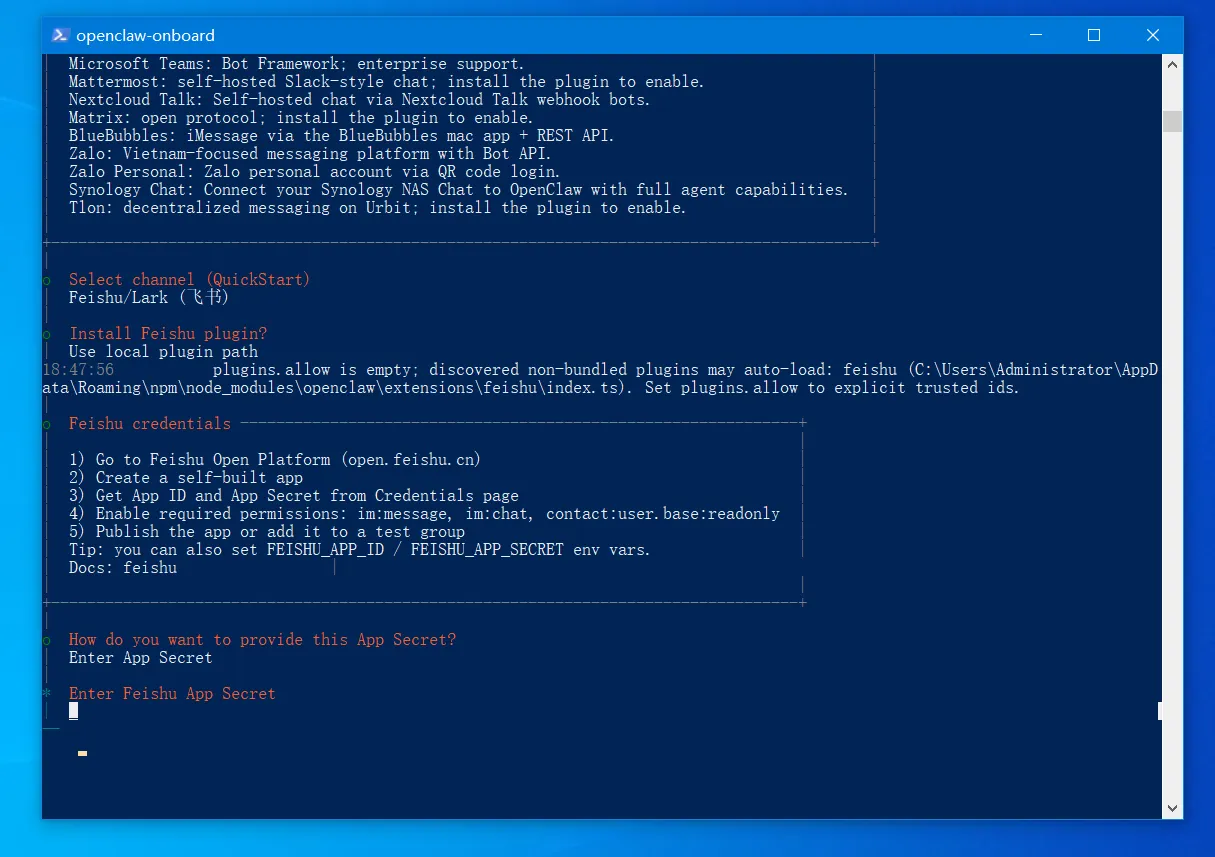The image size is (1215, 857).
Task: Minimize the openclaw-onboard window
Action: coord(1035,35)
